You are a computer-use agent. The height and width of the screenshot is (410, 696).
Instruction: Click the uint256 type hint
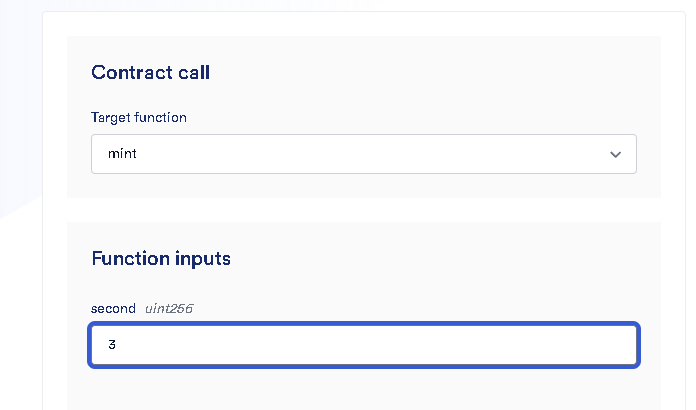[x=168, y=308]
